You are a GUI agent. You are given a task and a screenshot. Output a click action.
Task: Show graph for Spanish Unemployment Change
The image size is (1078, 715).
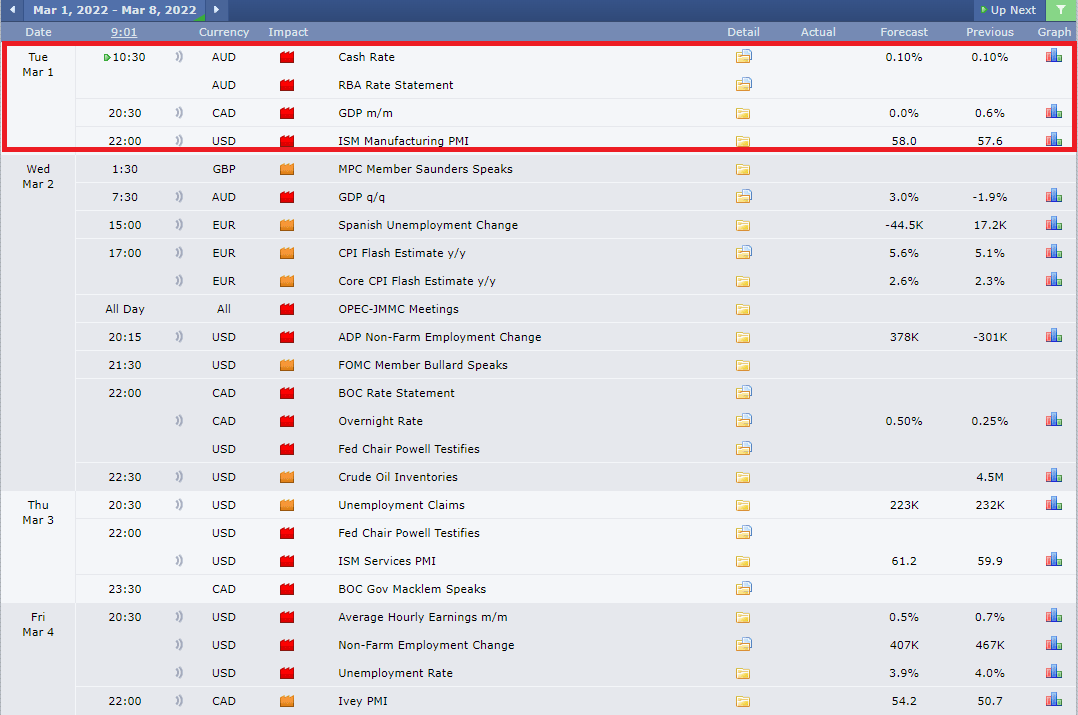point(1054,223)
